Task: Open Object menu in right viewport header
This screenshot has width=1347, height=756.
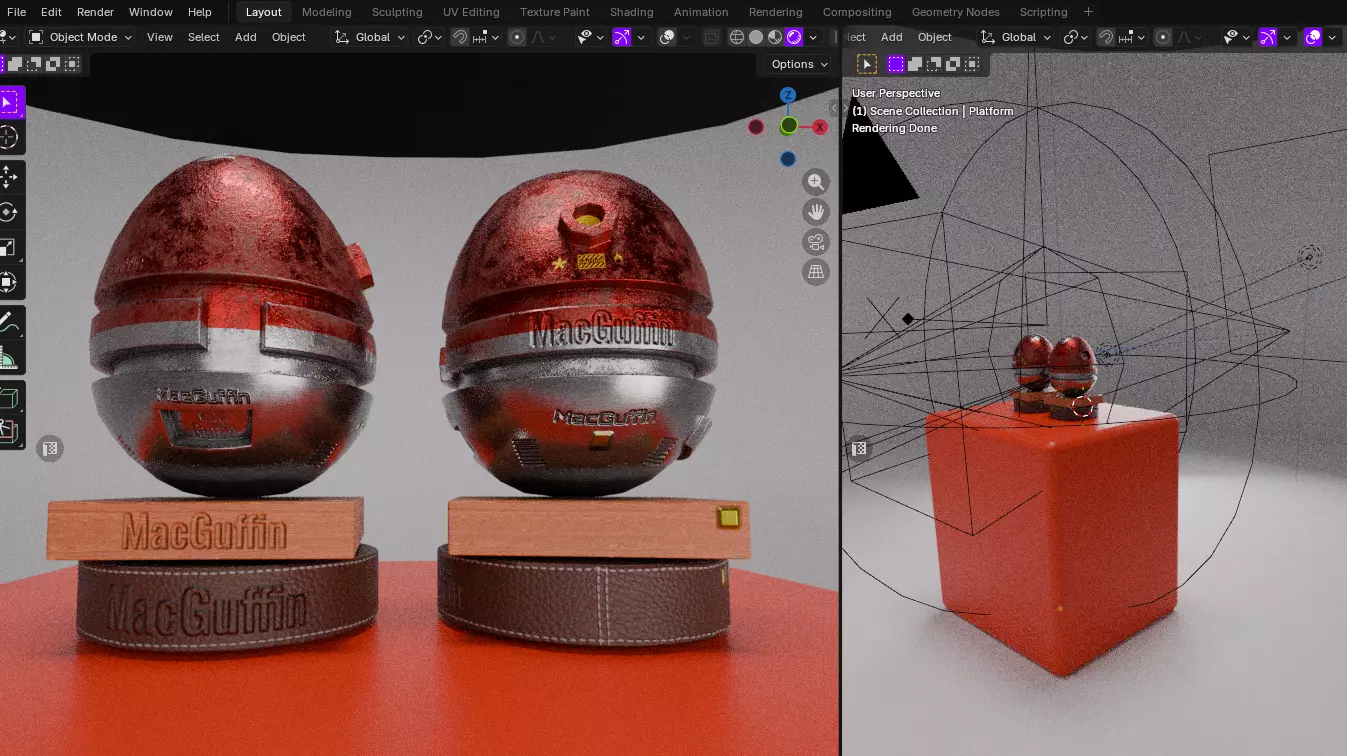Action: (935, 37)
